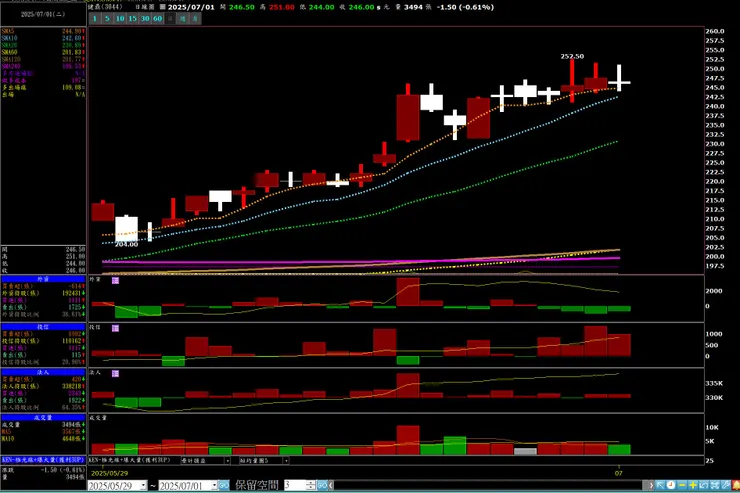Click the SMA10 row in left legend
Image resolution: width=740 pixels, height=493 pixels.
43,38
